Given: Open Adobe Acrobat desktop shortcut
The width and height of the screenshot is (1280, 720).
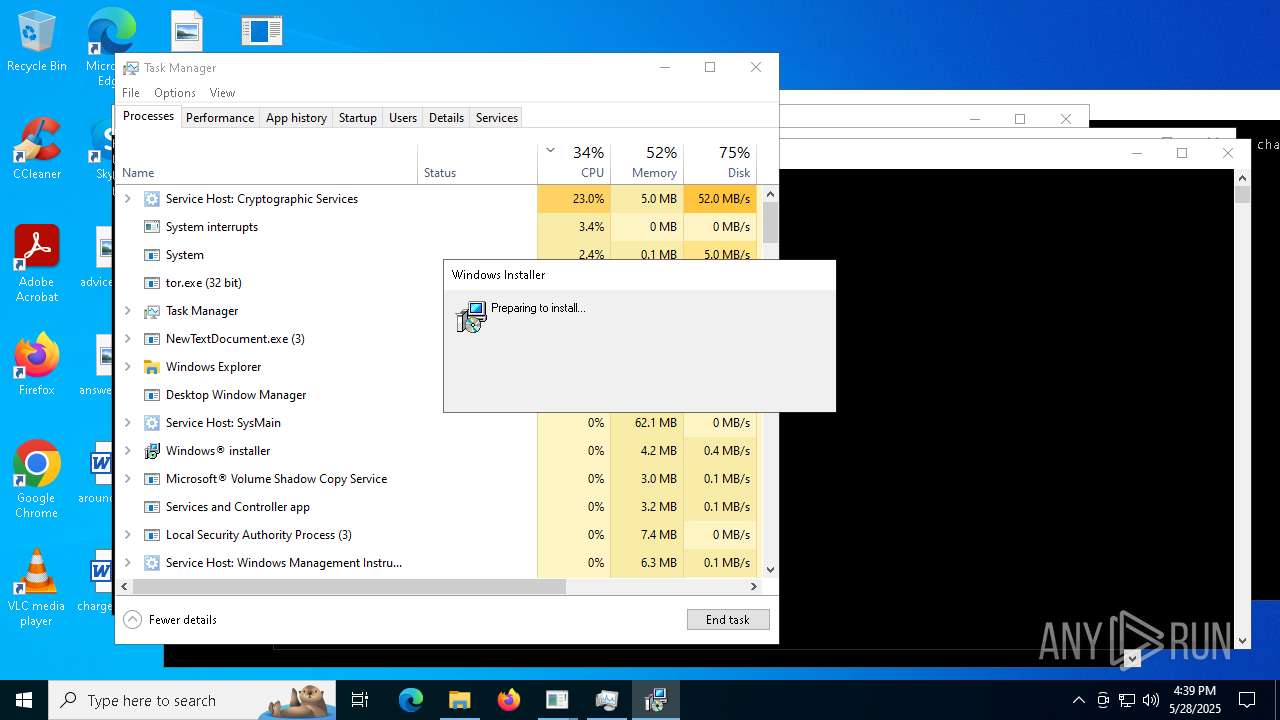Looking at the screenshot, I should click(x=37, y=264).
